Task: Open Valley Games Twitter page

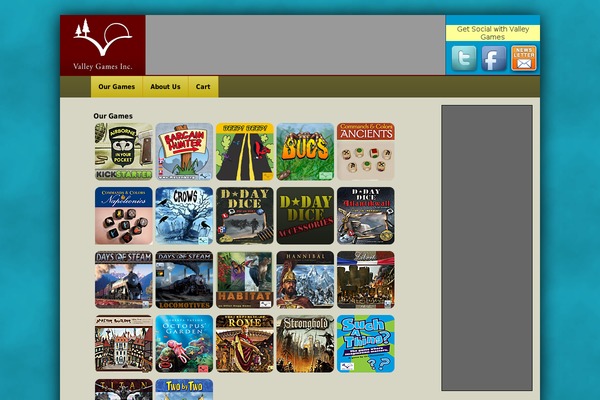Action: [x=464, y=59]
